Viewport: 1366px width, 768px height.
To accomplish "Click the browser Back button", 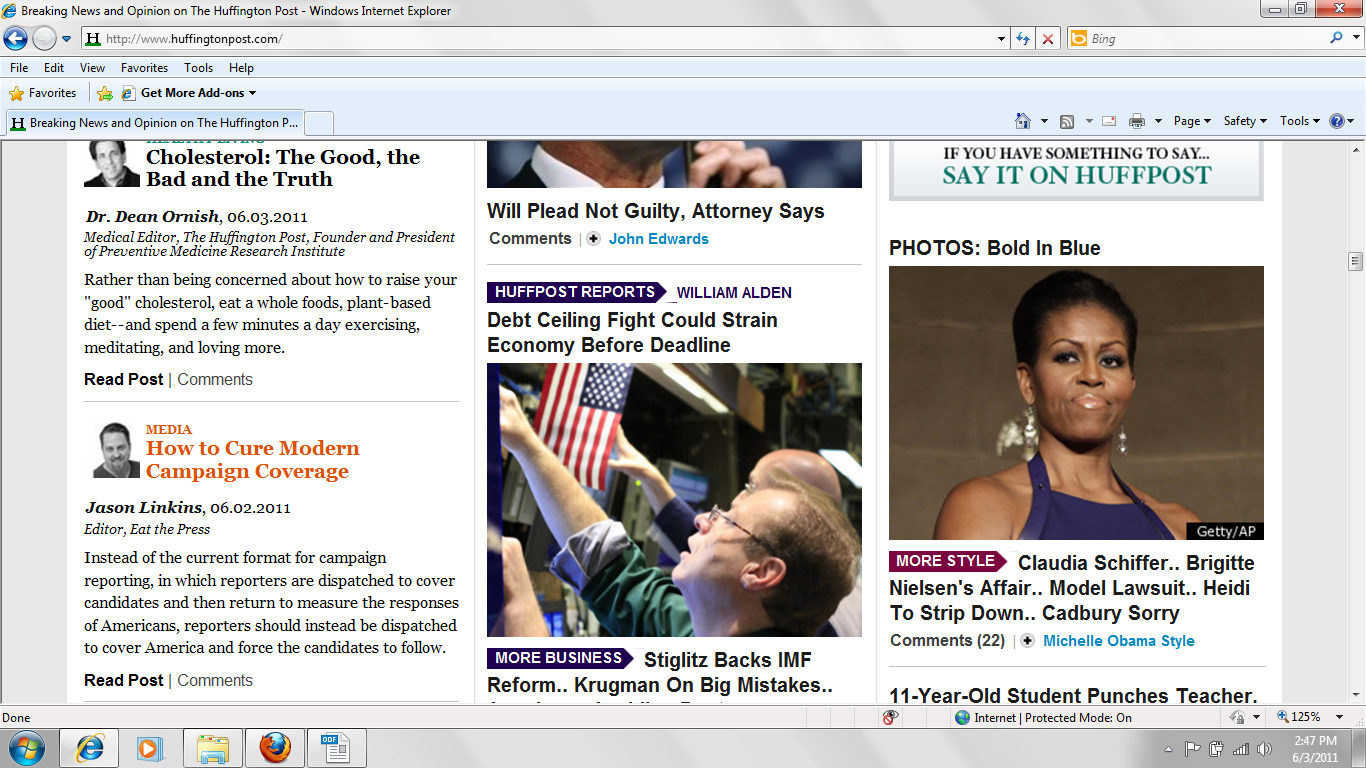I will click(16, 39).
